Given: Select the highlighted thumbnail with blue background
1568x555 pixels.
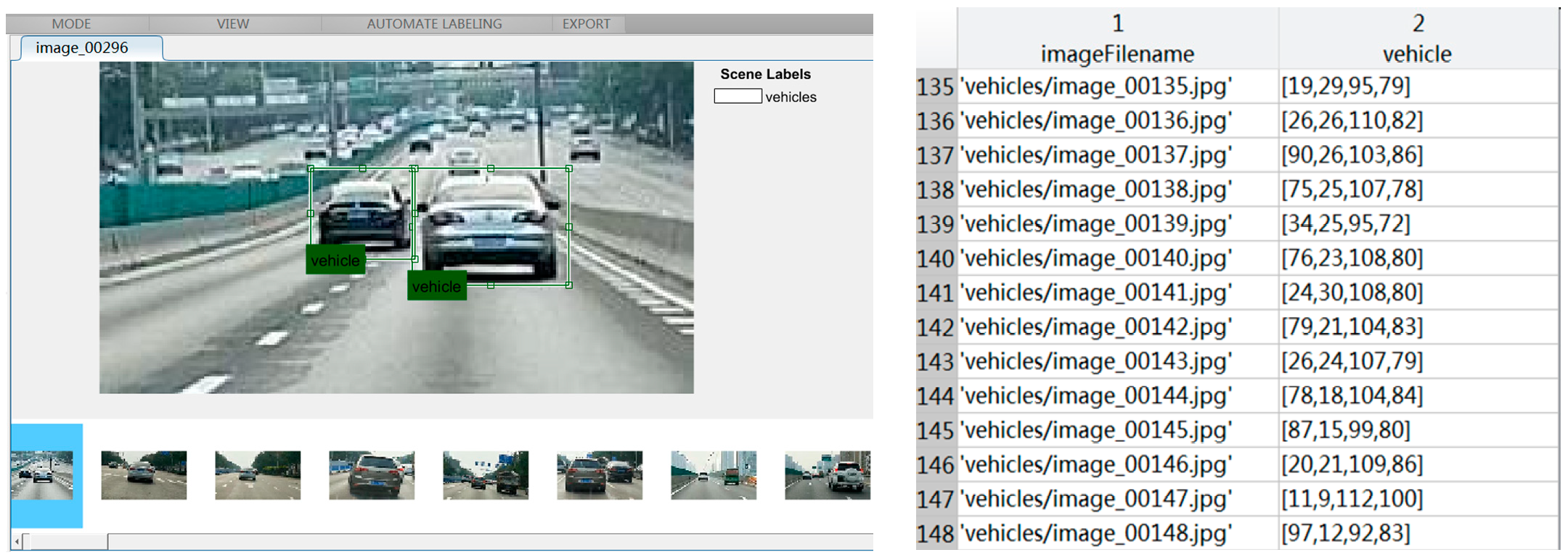Looking at the screenshot, I should [43, 475].
